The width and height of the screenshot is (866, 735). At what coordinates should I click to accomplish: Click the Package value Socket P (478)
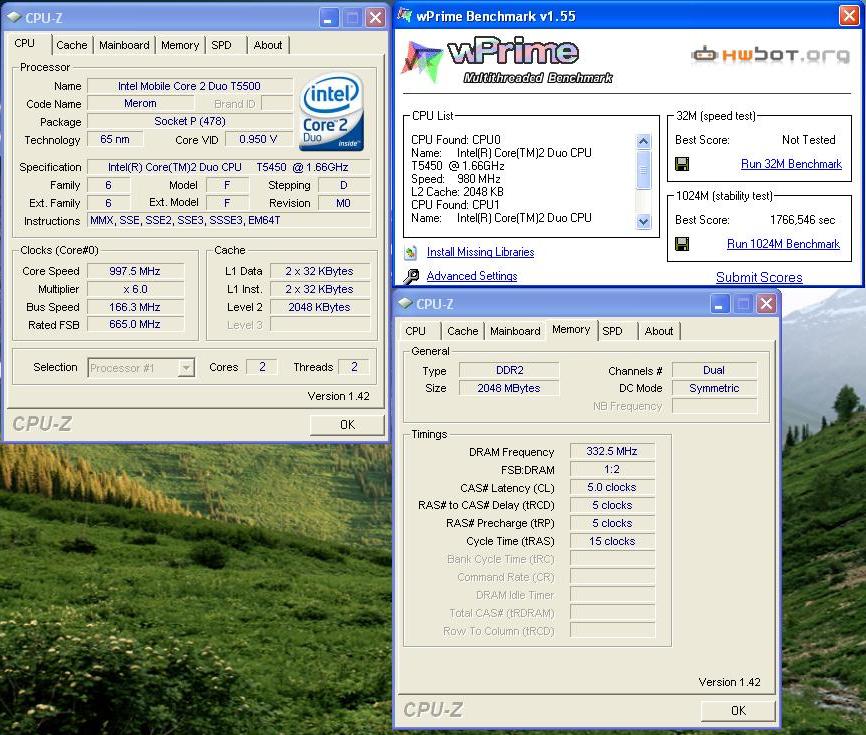(x=189, y=121)
